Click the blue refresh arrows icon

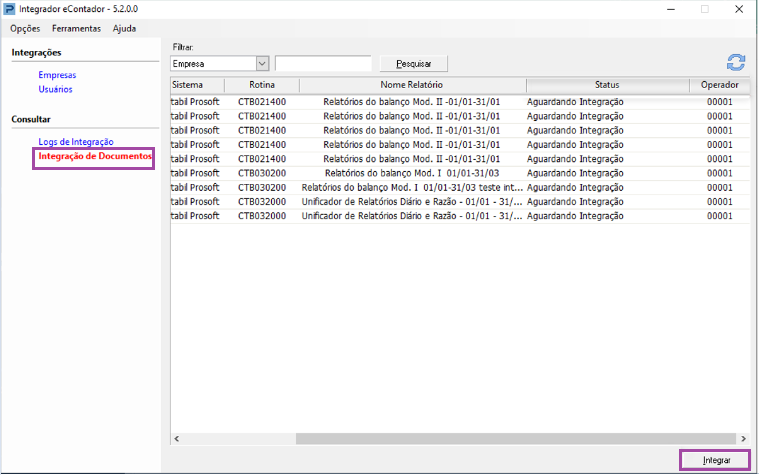736,62
